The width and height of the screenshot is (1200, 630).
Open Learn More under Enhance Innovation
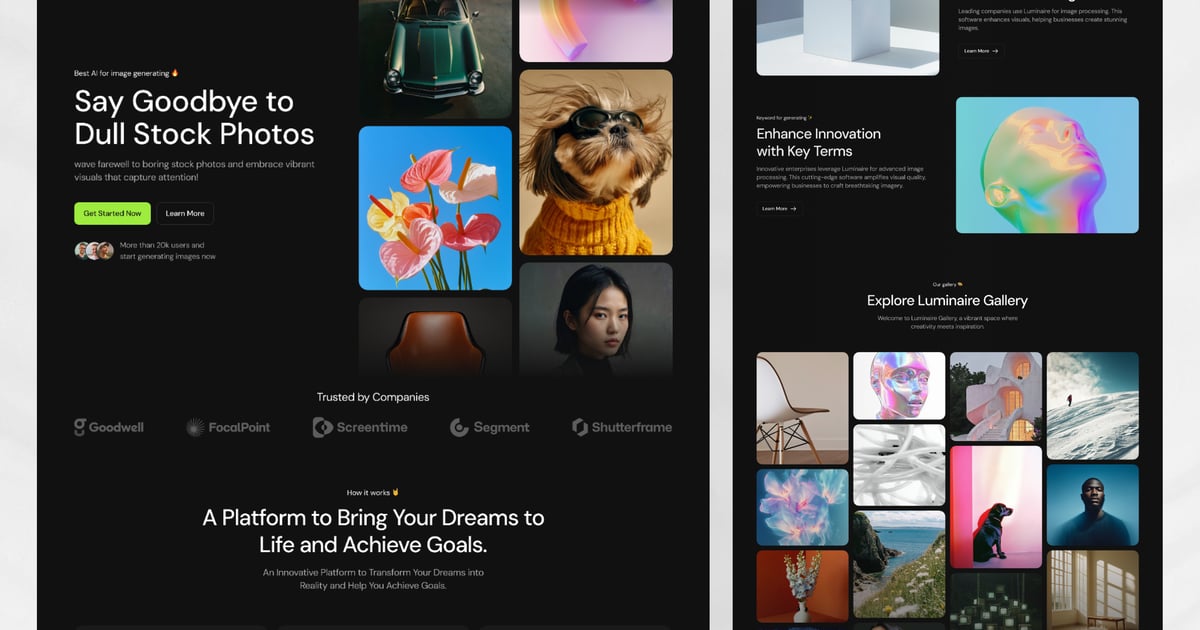click(779, 209)
